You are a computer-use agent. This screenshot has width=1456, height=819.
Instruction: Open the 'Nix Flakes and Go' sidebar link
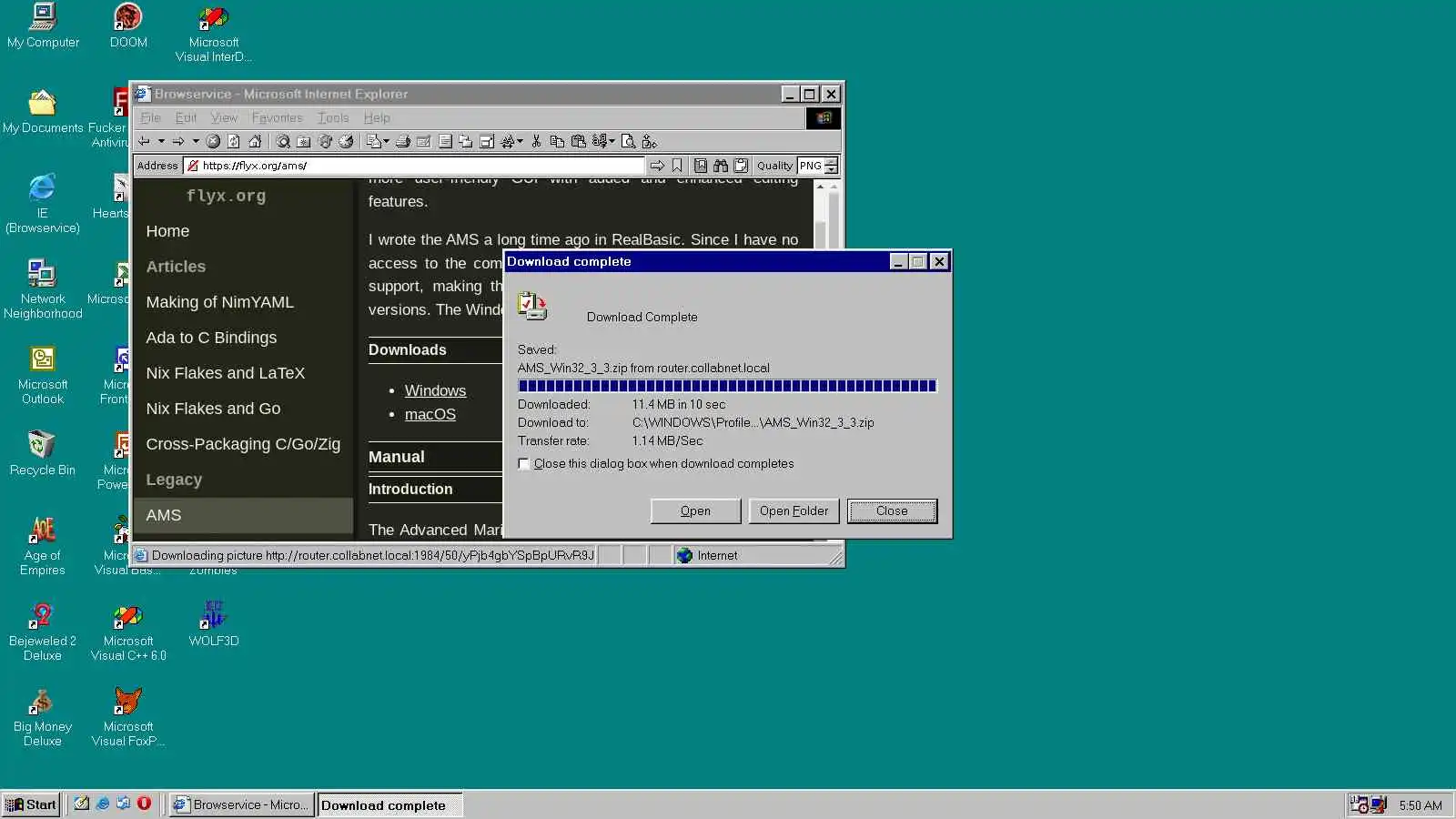click(x=213, y=409)
